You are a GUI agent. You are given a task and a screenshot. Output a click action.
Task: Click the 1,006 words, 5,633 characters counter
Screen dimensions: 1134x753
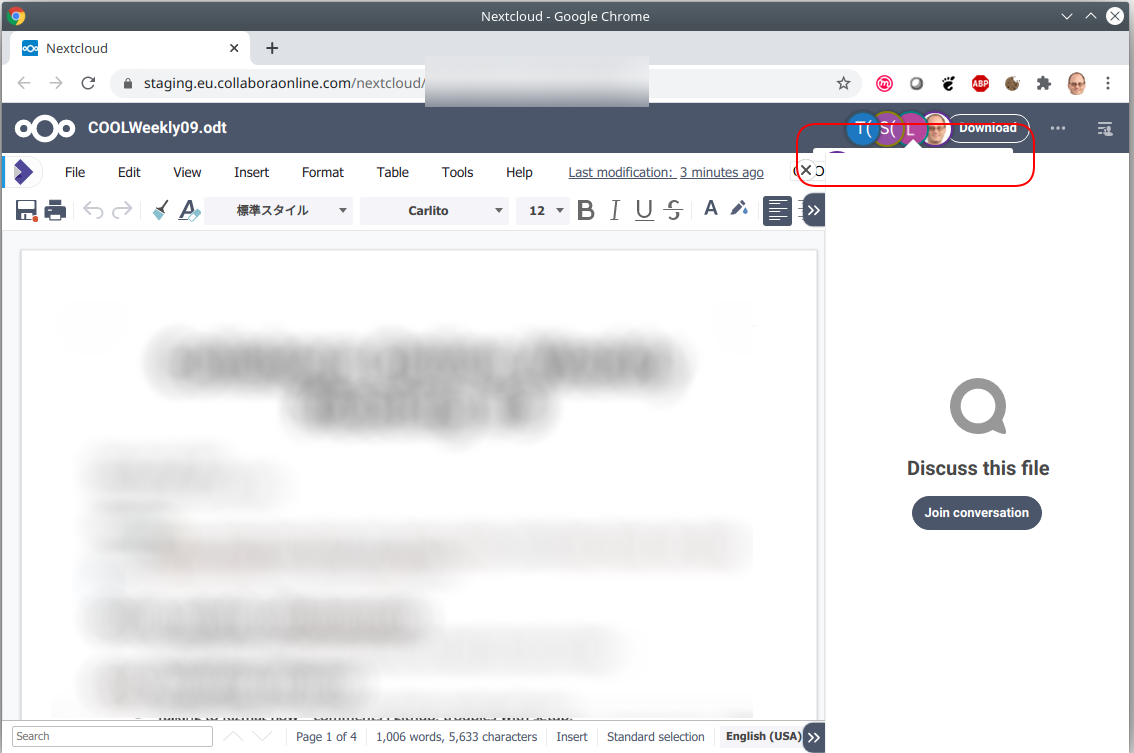coord(456,736)
